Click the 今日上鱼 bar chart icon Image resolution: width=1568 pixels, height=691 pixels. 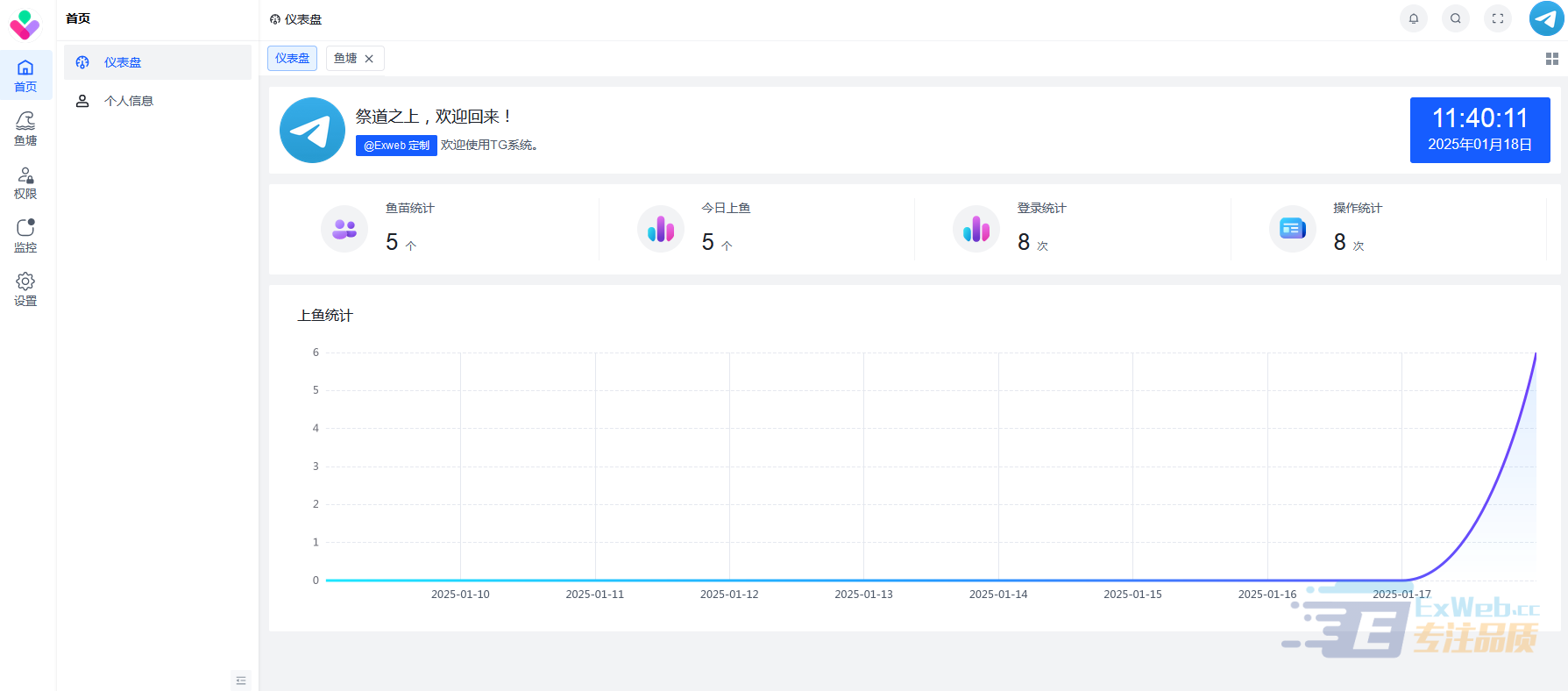coord(661,230)
